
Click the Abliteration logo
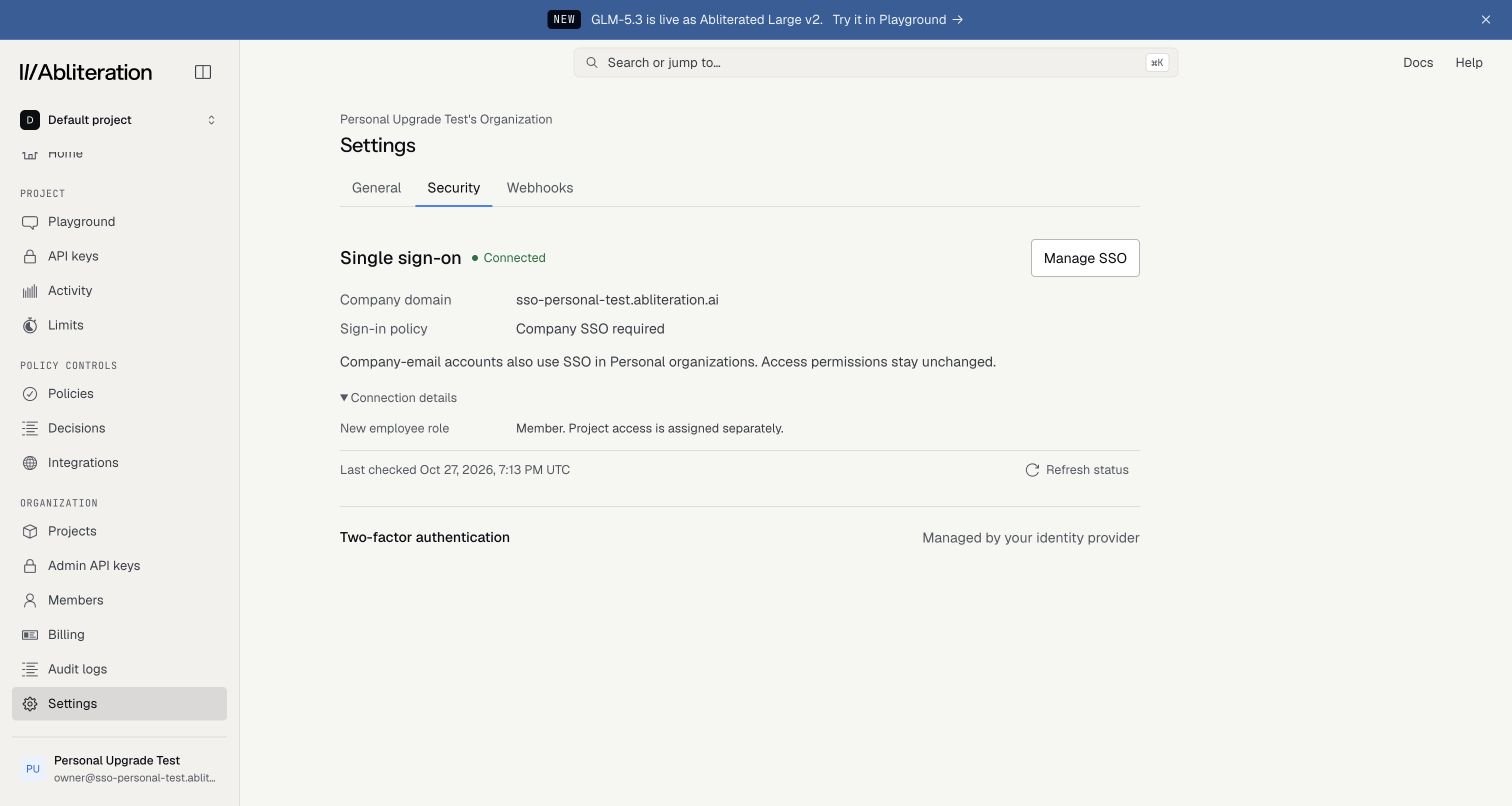tap(86, 72)
